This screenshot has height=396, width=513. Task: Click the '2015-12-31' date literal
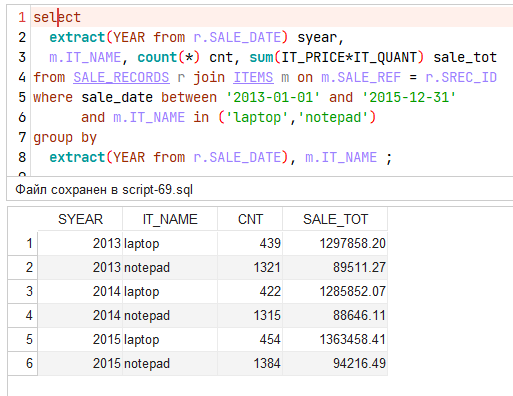pos(409,97)
